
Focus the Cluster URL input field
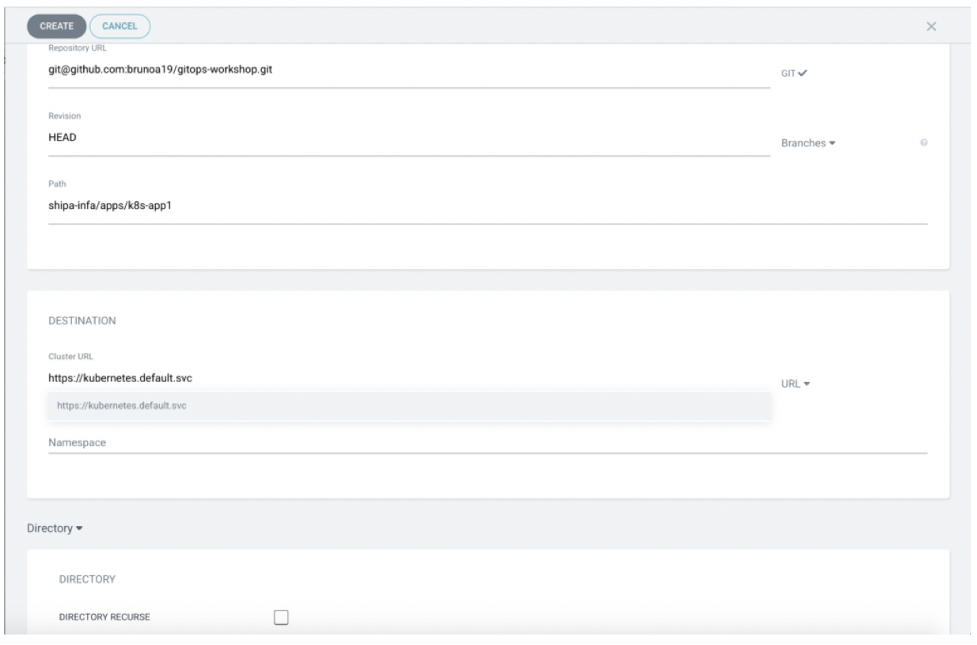(x=408, y=378)
